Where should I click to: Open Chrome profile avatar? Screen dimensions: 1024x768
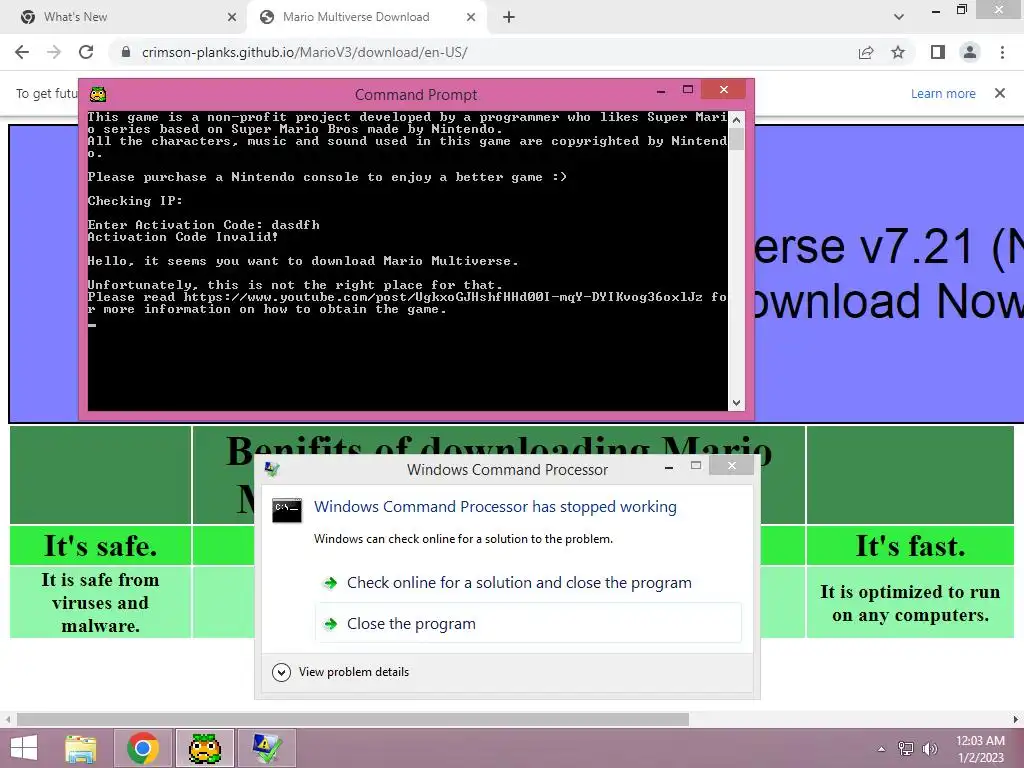[x=970, y=52]
